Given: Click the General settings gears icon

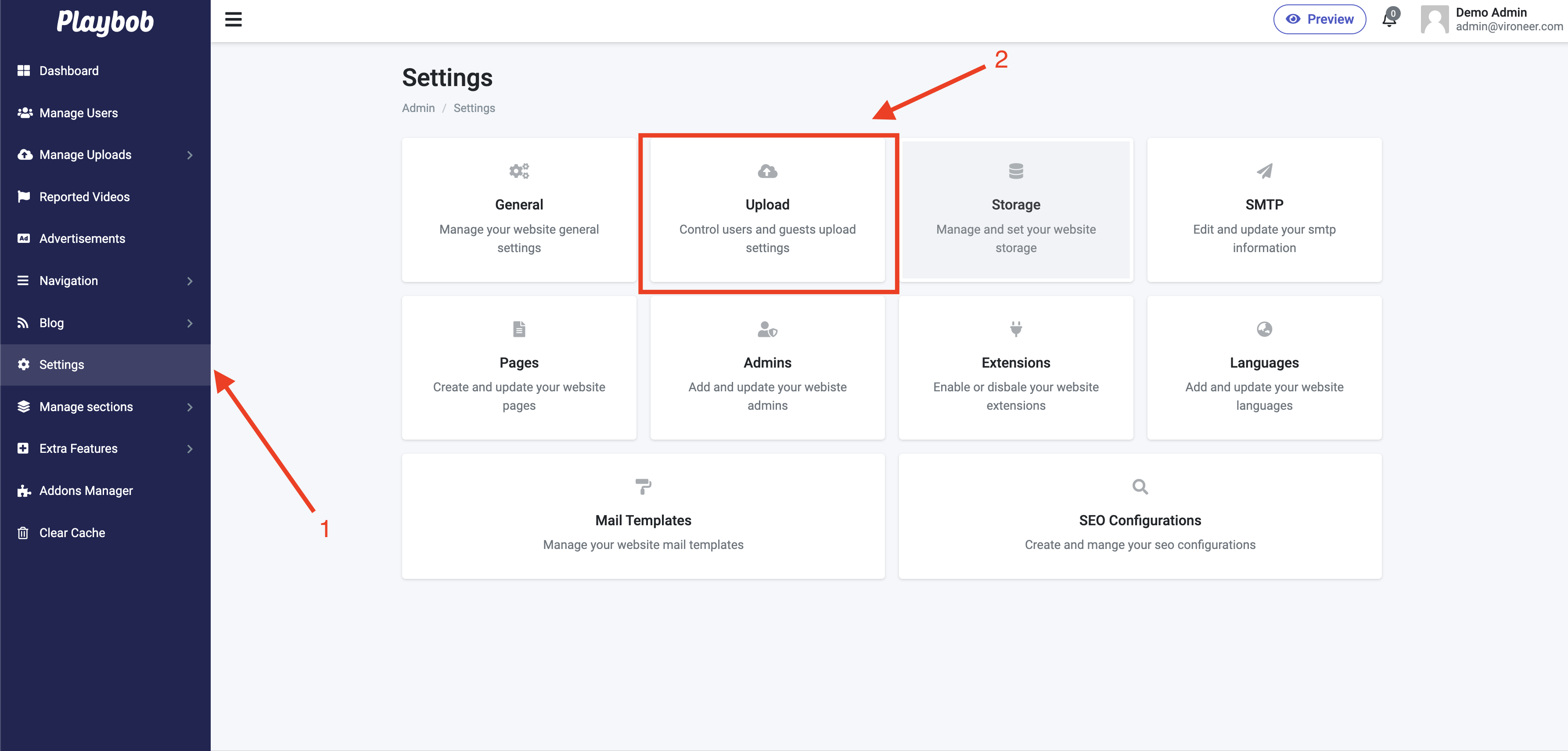Looking at the screenshot, I should 519,171.
